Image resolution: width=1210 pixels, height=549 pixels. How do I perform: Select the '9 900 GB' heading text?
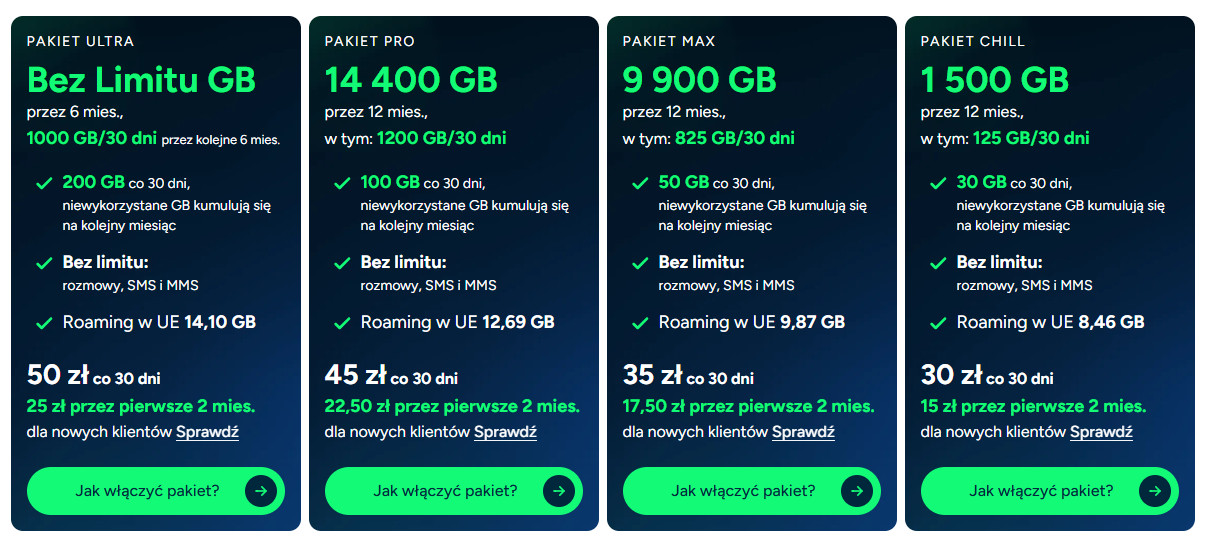(699, 79)
